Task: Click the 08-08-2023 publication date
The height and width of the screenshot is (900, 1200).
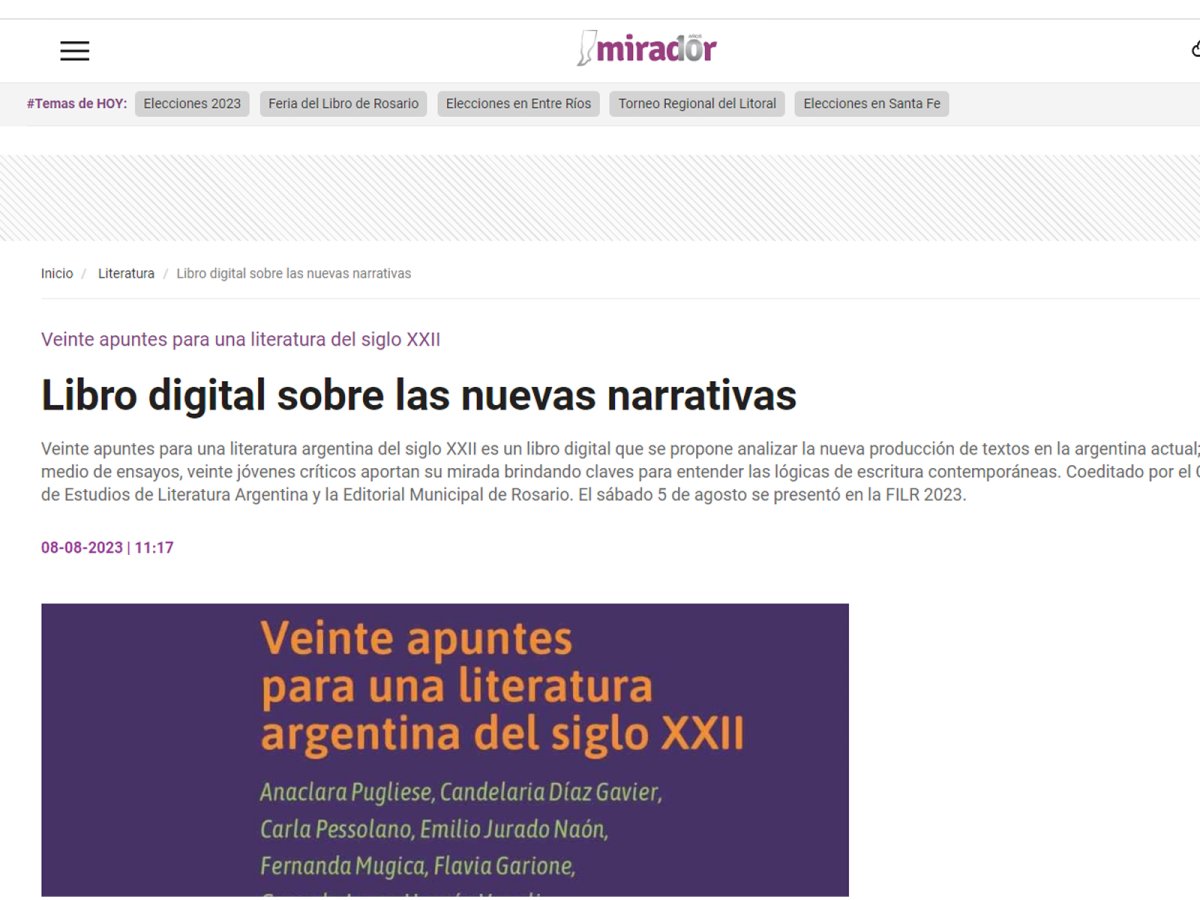Action: [81, 548]
